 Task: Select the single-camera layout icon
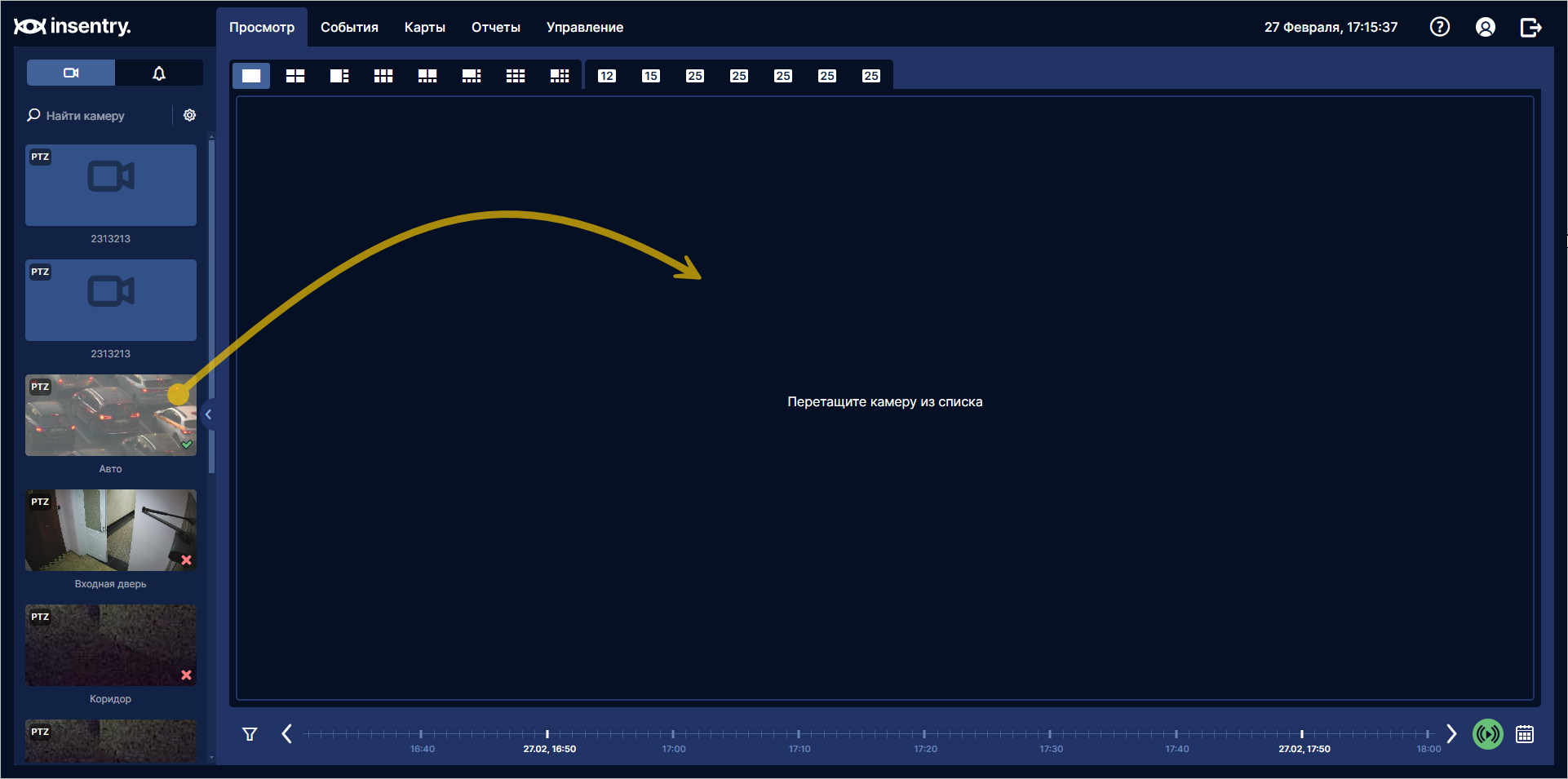coord(251,76)
